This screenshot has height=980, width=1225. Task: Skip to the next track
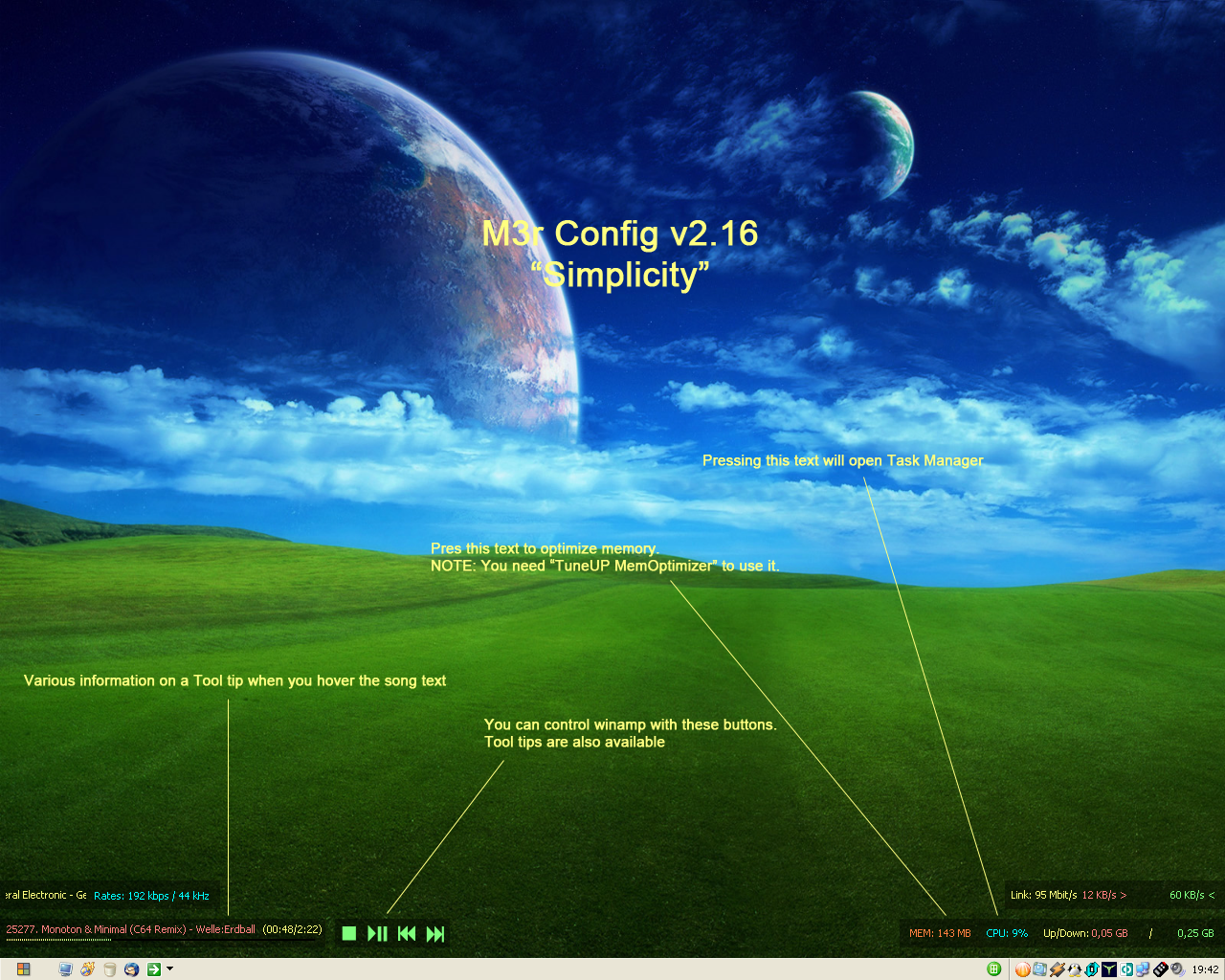435,933
